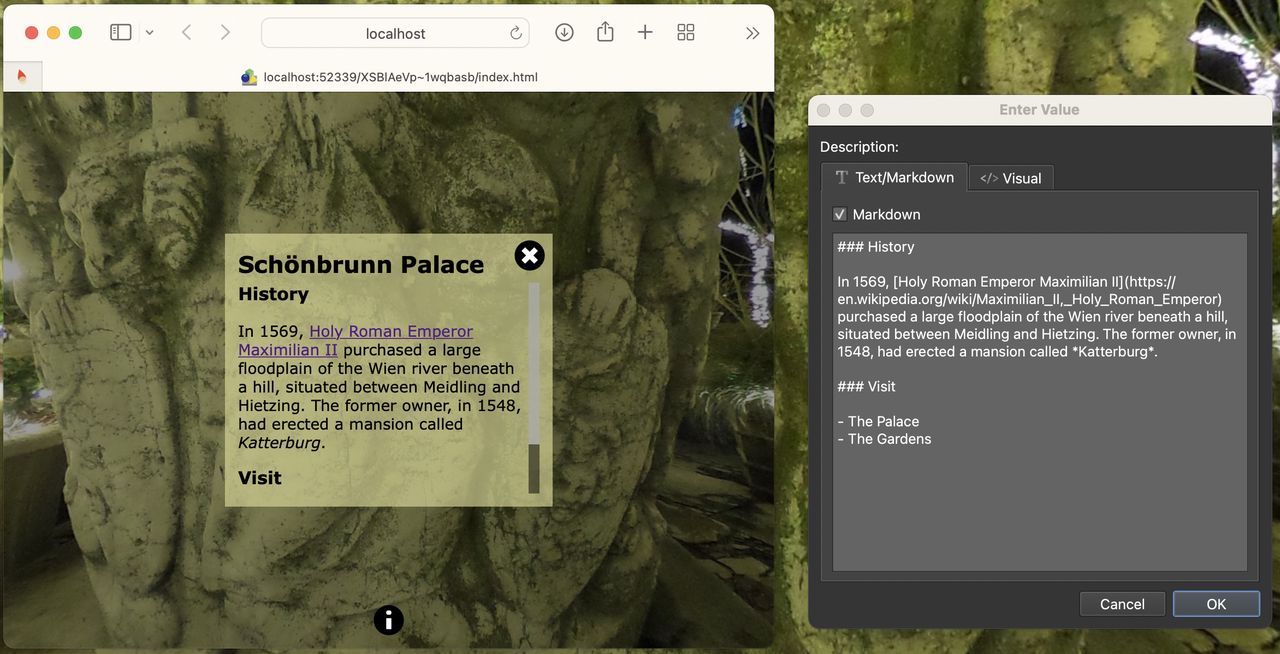Show the tab overview grid
The width and height of the screenshot is (1280, 654).
tap(686, 31)
